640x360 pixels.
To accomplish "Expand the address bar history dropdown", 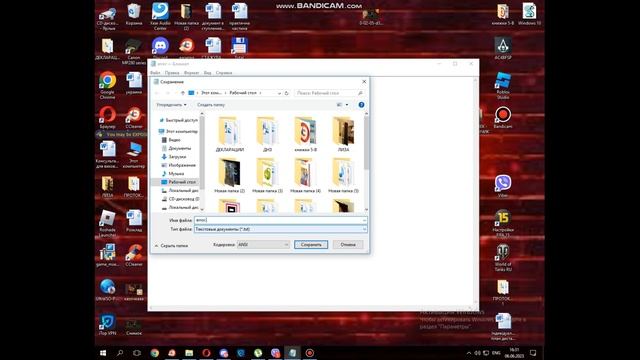I will click(279, 93).
